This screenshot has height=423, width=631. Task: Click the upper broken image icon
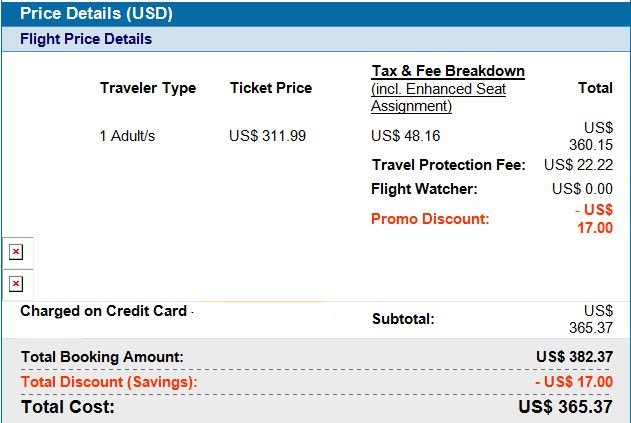(x=16, y=252)
